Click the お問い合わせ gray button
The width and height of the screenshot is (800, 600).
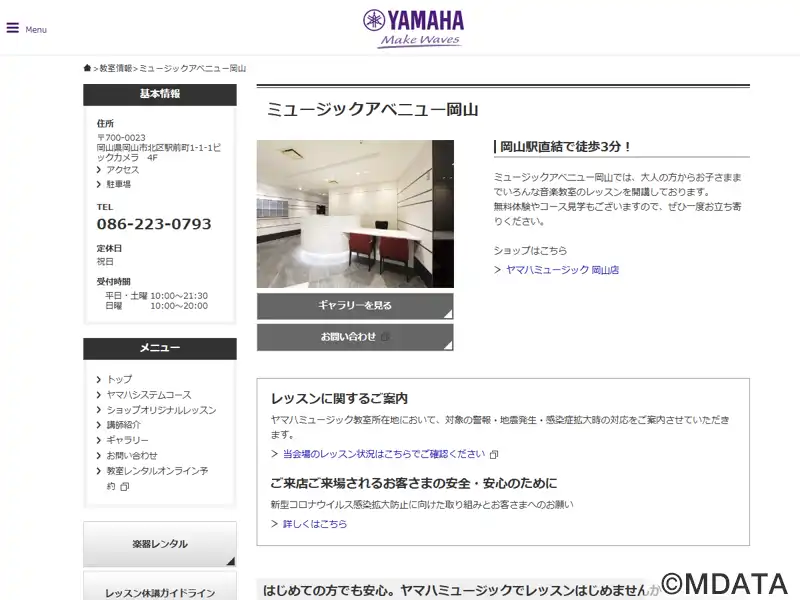[355, 337]
